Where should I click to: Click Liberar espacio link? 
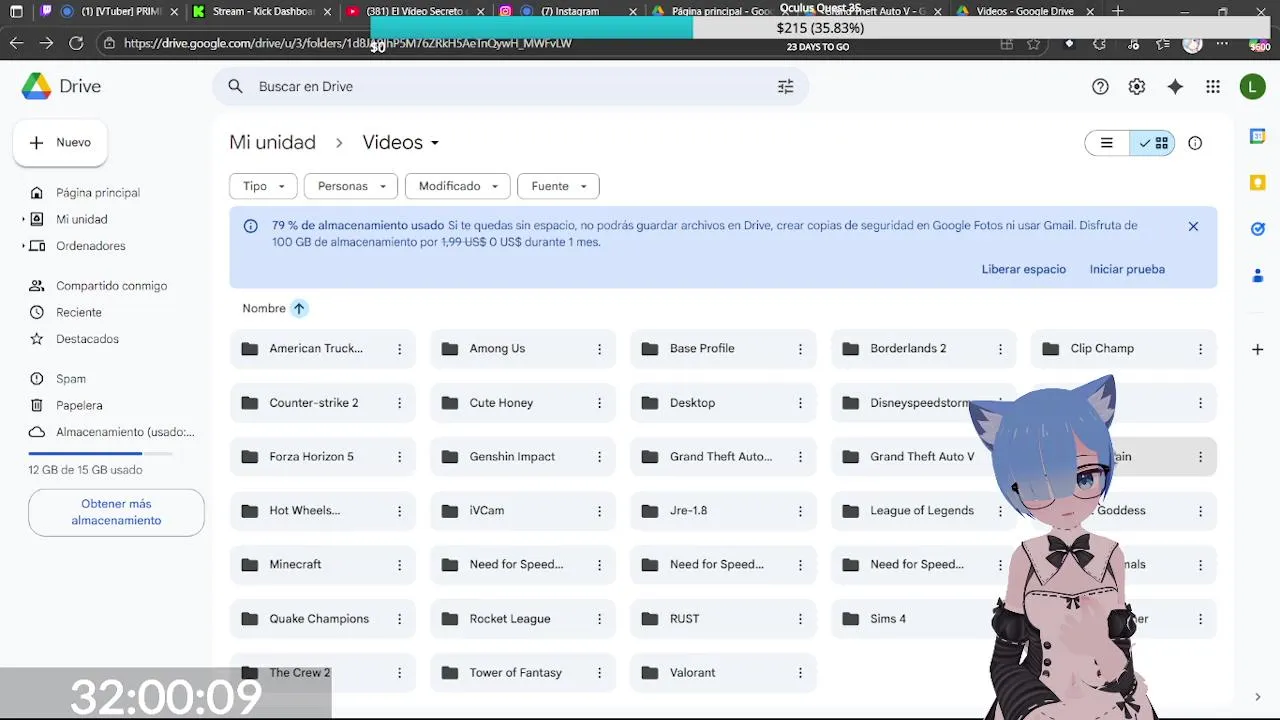pyautogui.click(x=1023, y=269)
